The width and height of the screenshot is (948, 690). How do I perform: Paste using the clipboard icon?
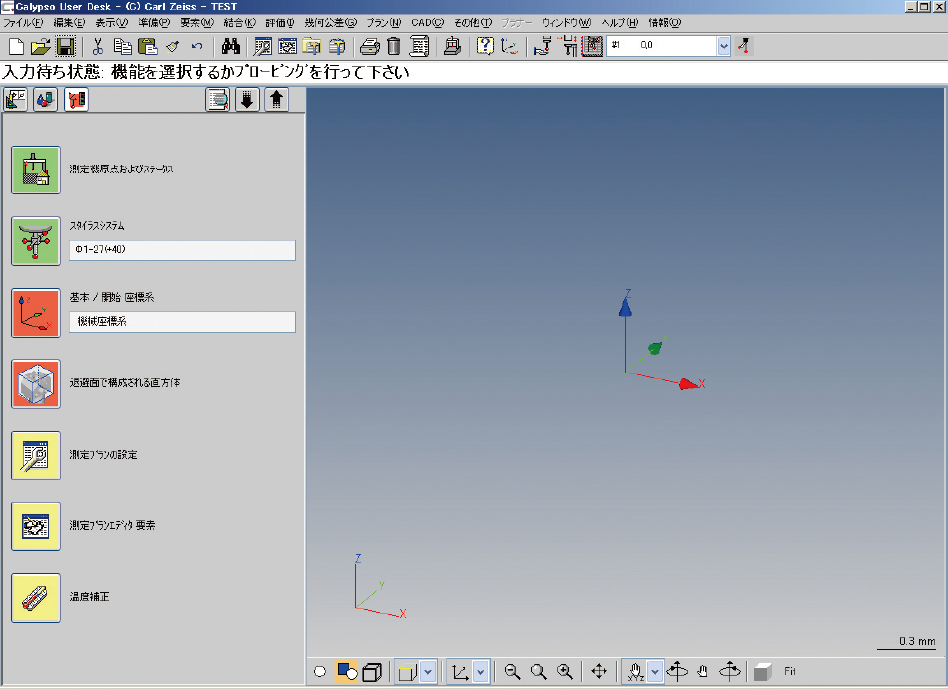[x=148, y=46]
